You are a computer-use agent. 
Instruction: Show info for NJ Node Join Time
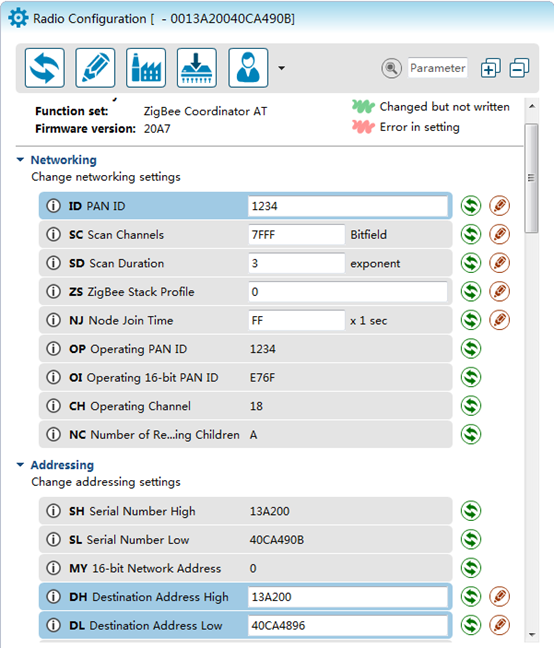click(53, 320)
